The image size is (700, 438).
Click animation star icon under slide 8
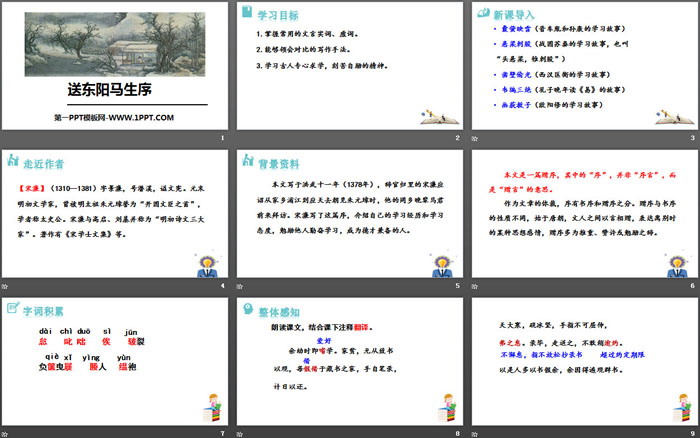tap(240, 434)
